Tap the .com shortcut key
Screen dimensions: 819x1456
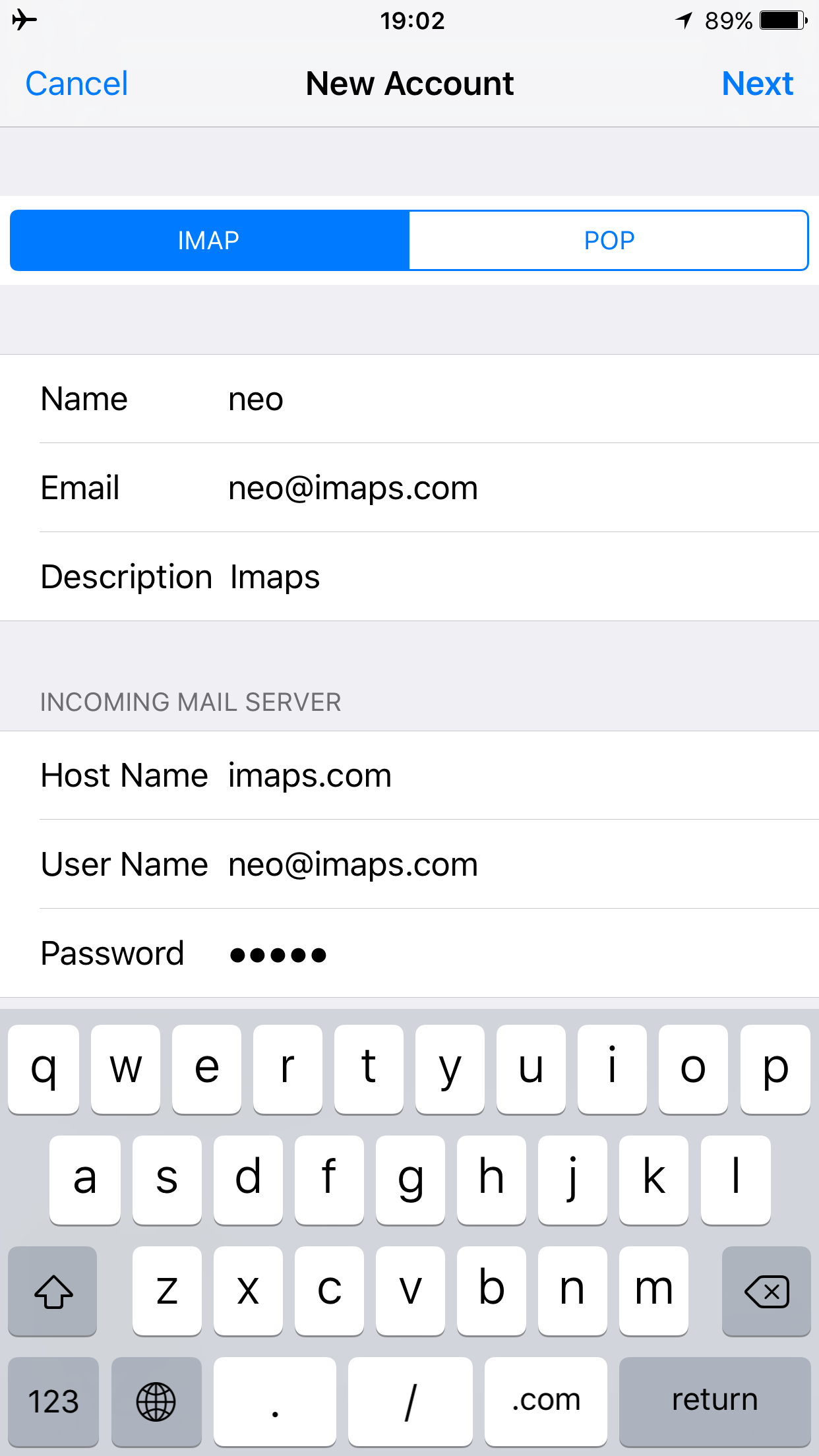coord(546,1401)
